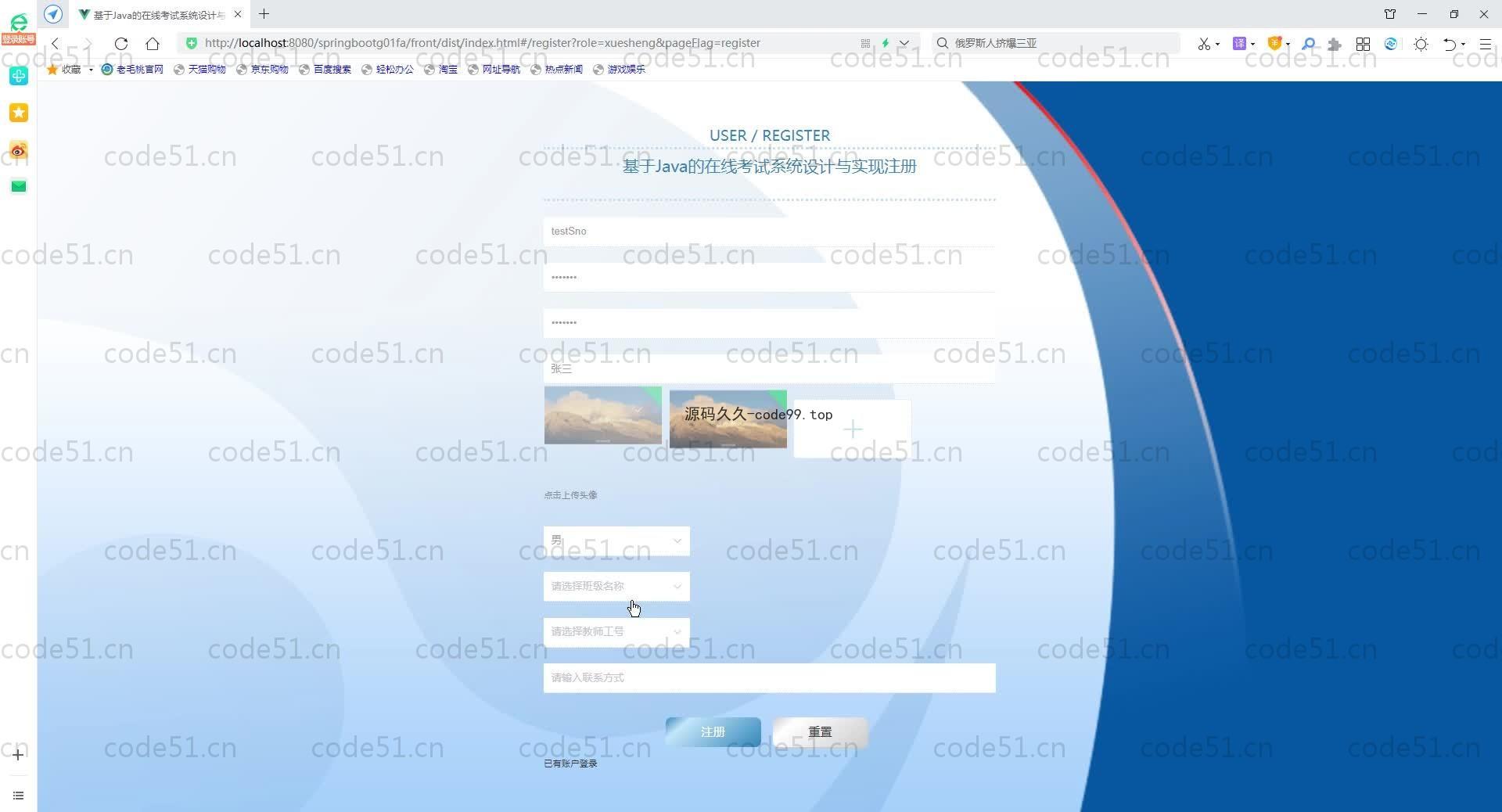Open the 淘宝 bookmark
1502x812 pixels.
click(440, 69)
